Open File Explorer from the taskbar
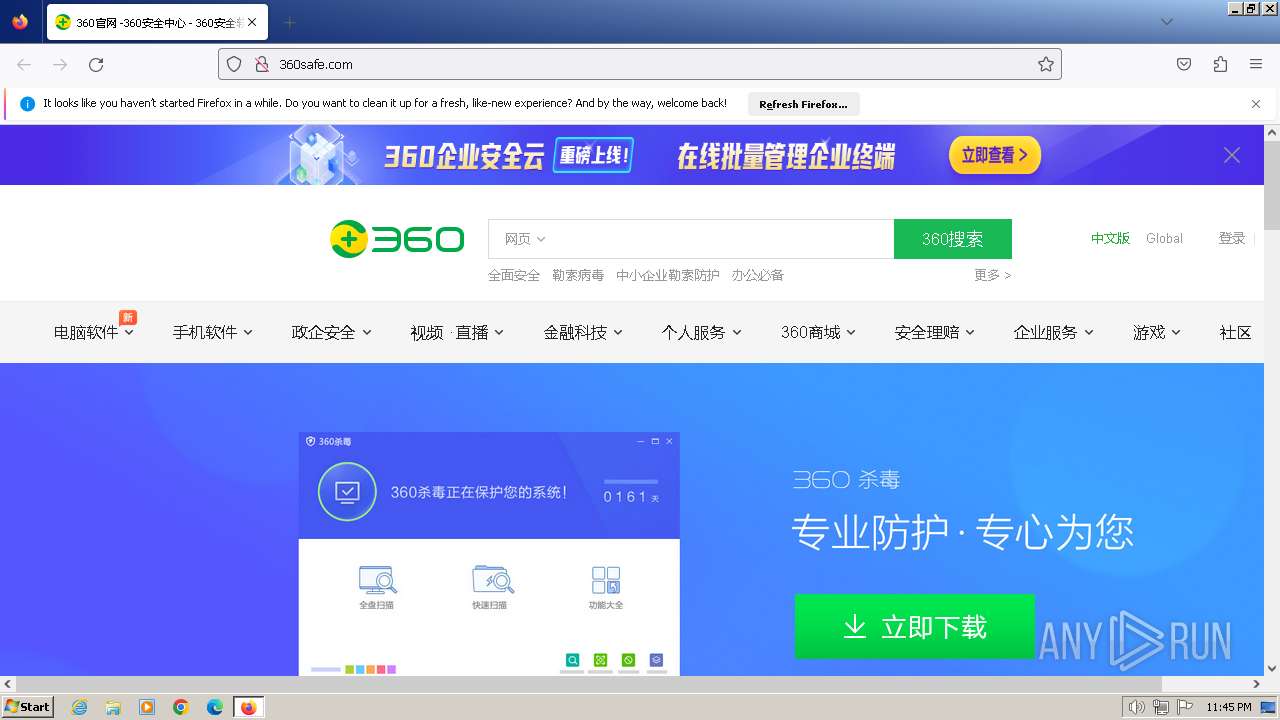 point(113,707)
